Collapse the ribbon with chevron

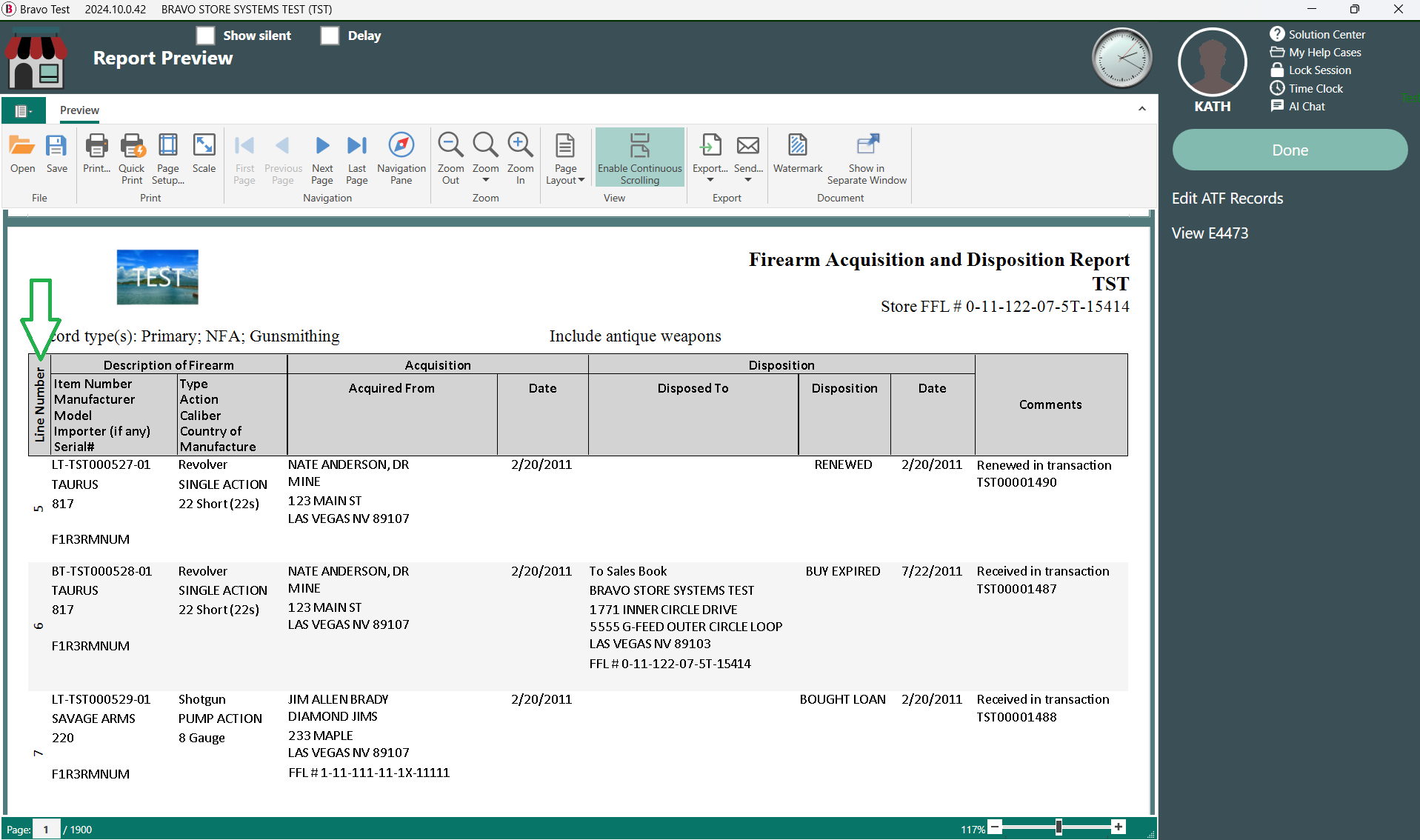[x=1142, y=109]
